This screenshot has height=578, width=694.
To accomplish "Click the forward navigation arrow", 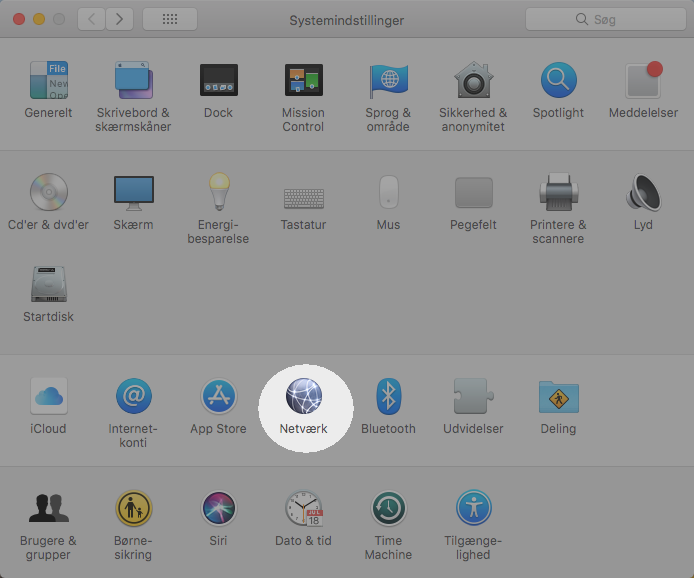I will [120, 19].
